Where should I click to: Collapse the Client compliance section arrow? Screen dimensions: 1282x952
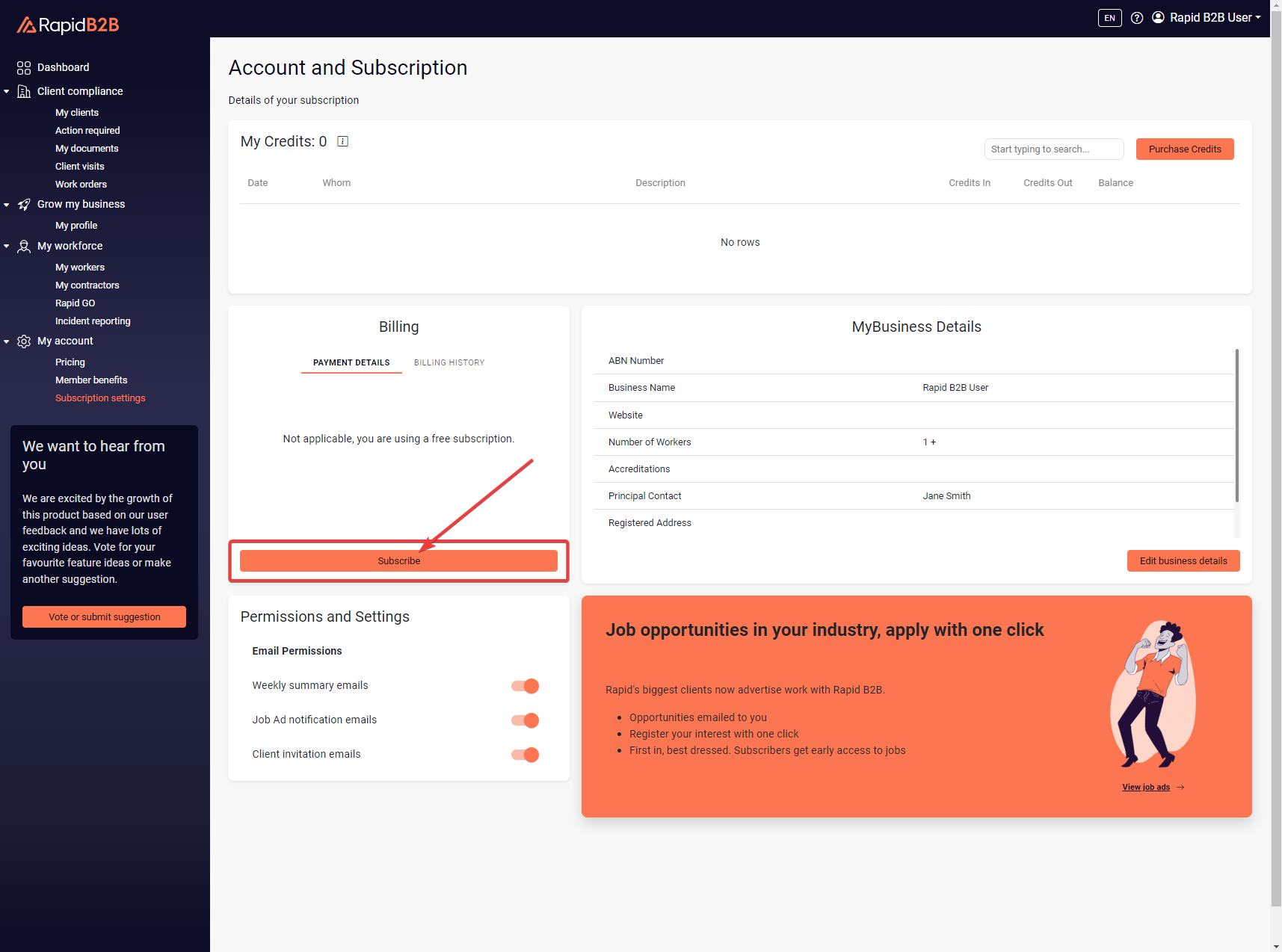(x=7, y=91)
